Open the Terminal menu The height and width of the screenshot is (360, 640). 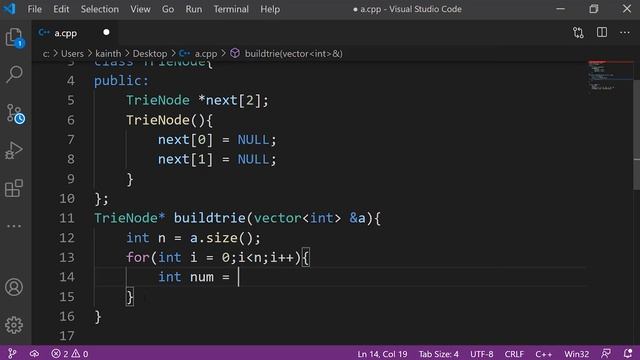(x=231, y=9)
